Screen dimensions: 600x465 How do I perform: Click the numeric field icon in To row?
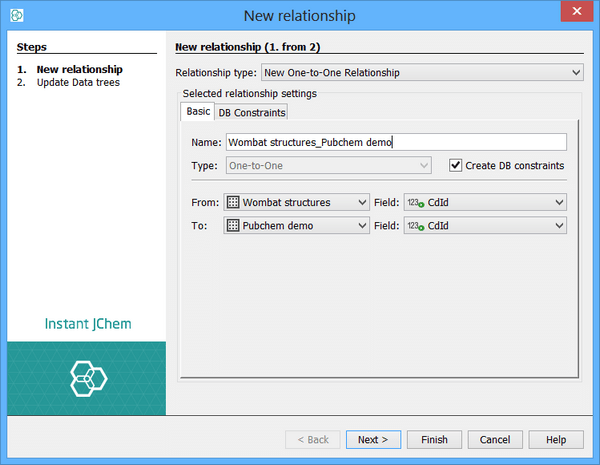[x=414, y=226]
